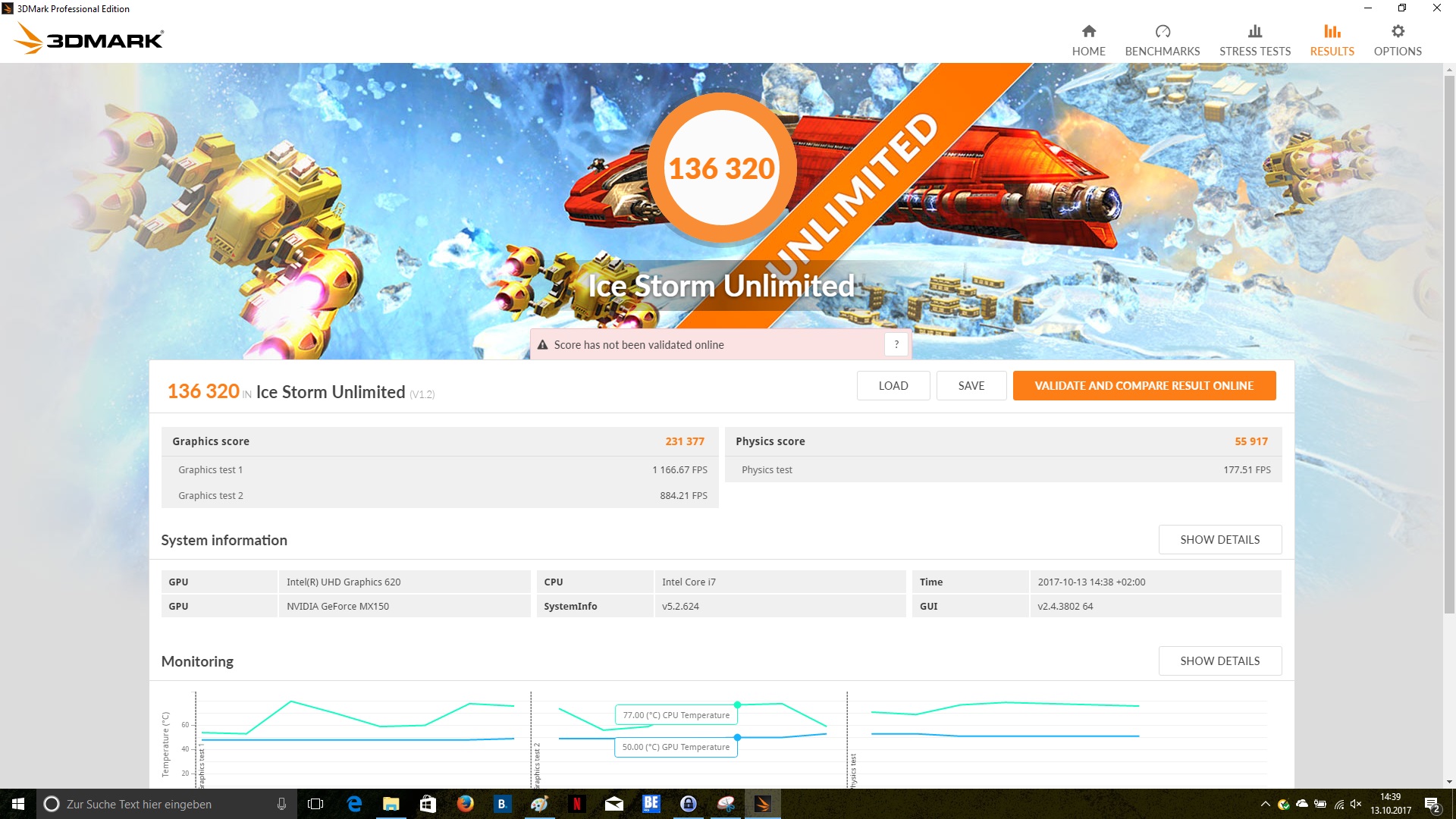Image resolution: width=1456 pixels, height=819 pixels.
Task: Click the Save result button
Action: click(971, 385)
